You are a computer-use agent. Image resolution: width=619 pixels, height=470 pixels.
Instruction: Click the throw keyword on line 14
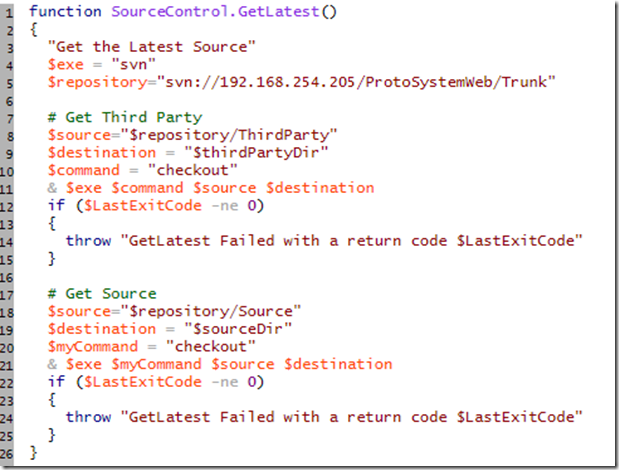click(86, 241)
